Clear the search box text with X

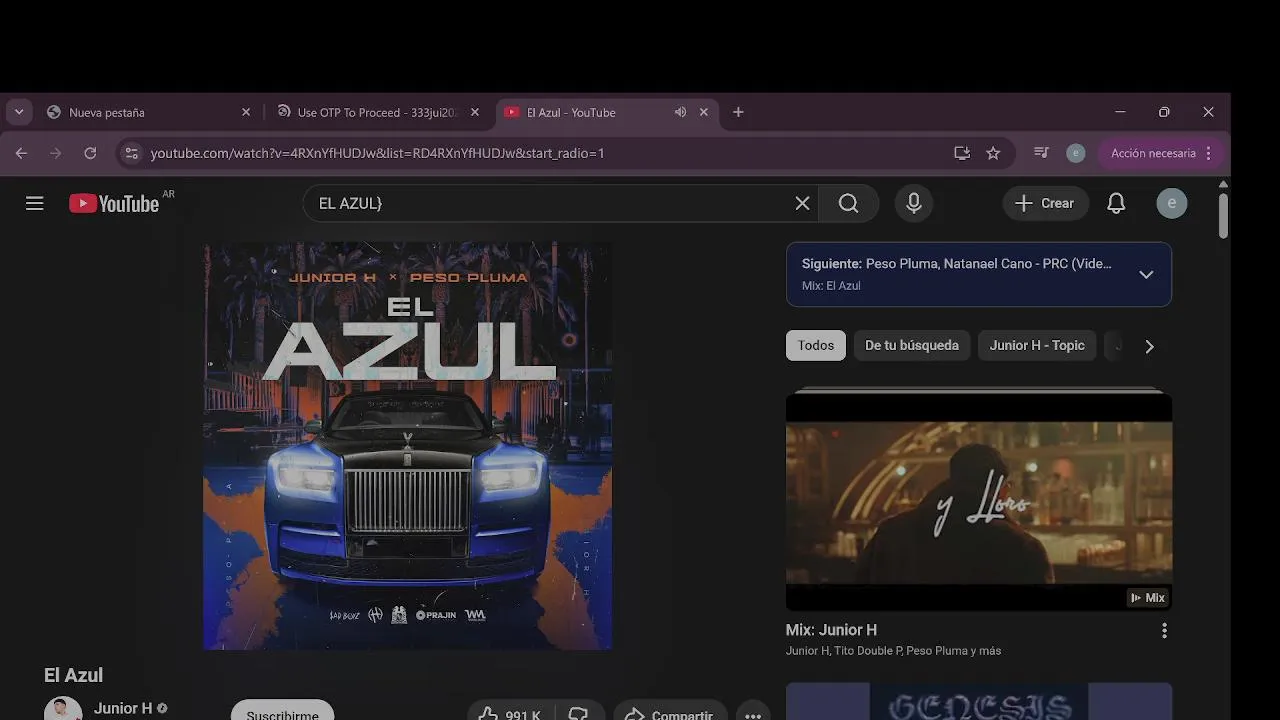[x=802, y=203]
